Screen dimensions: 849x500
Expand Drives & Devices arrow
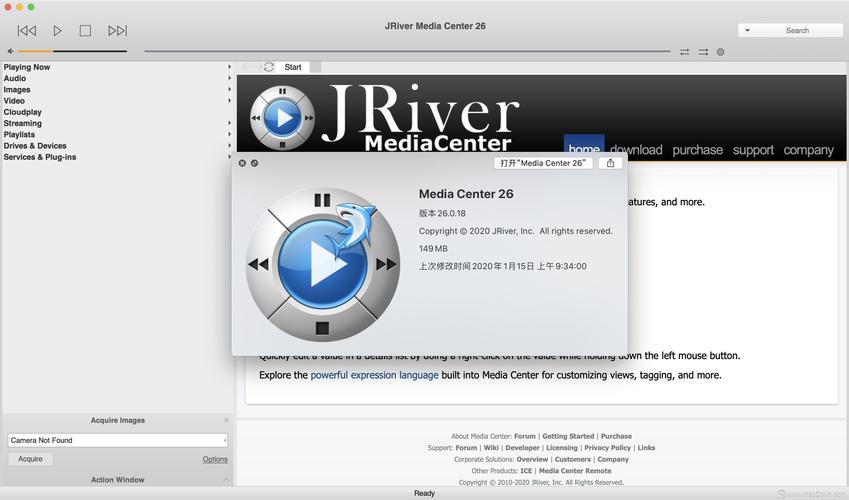[x=230, y=146]
